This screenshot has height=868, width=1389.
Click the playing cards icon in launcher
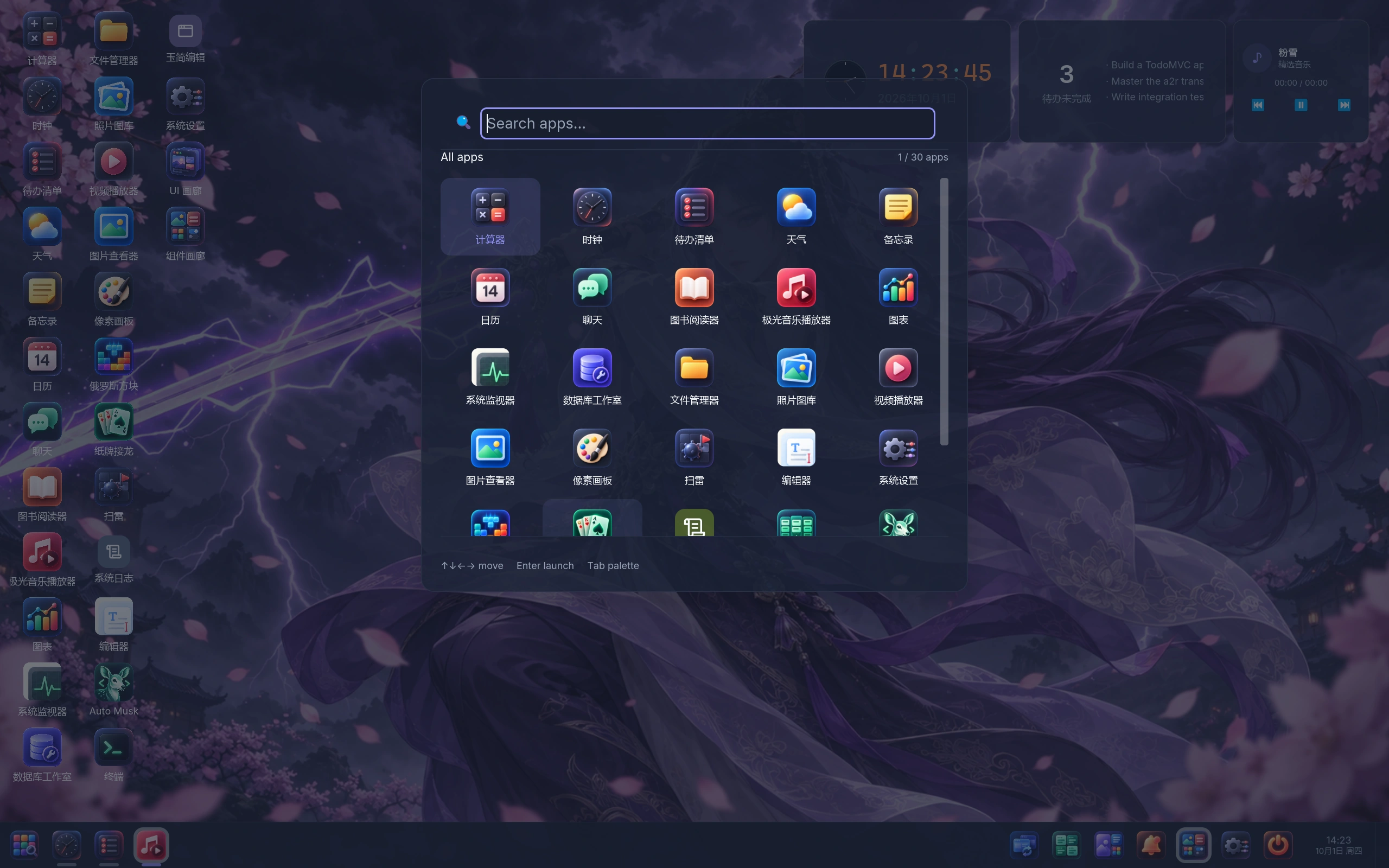click(592, 523)
